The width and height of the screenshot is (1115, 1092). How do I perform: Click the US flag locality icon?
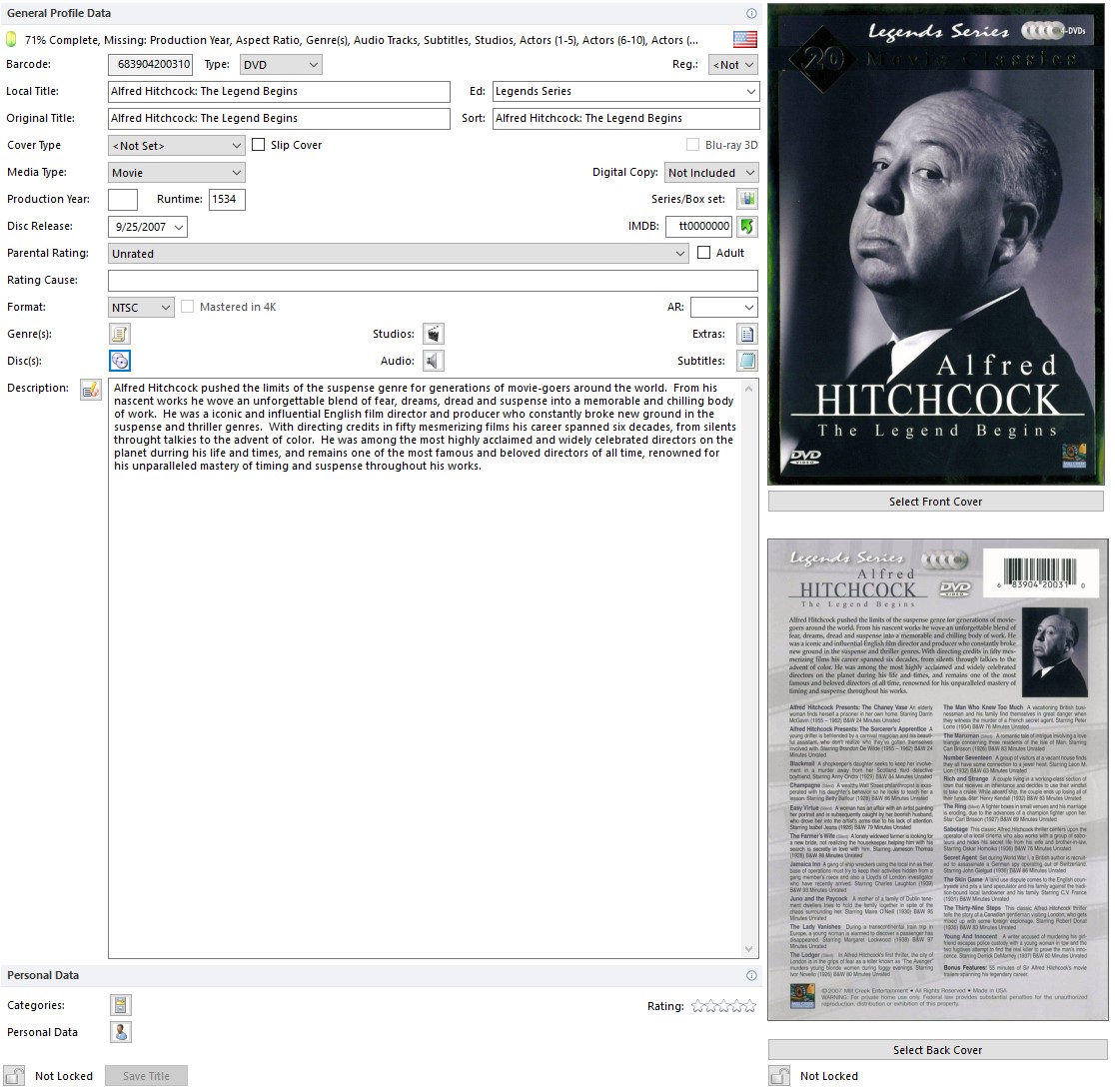pos(744,39)
